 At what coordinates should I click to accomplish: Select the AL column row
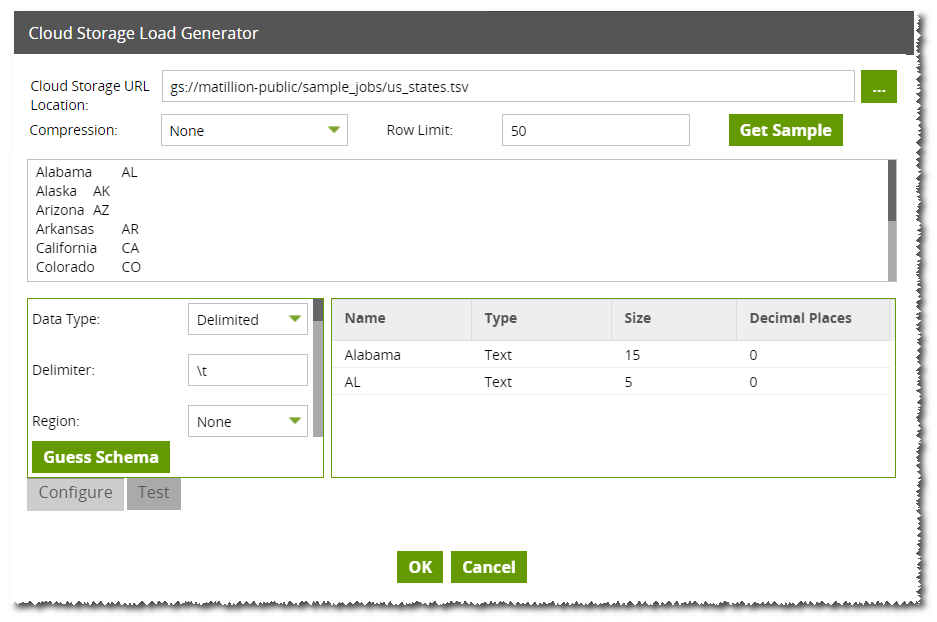(x=611, y=382)
